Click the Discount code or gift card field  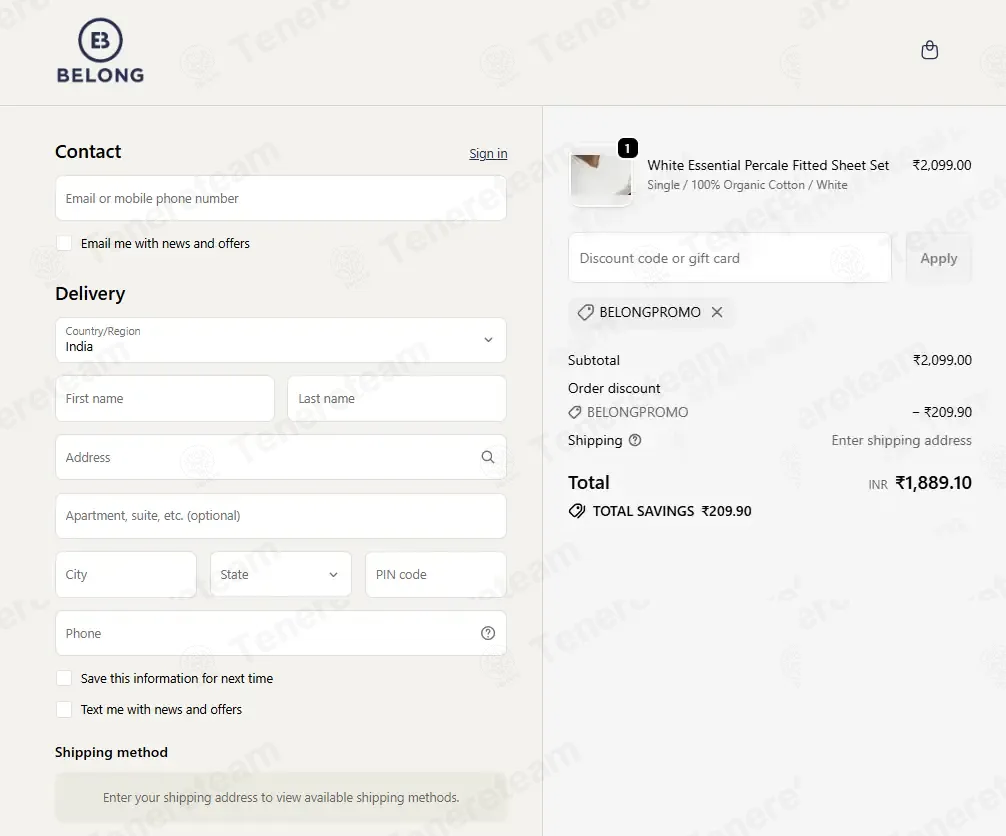729,258
